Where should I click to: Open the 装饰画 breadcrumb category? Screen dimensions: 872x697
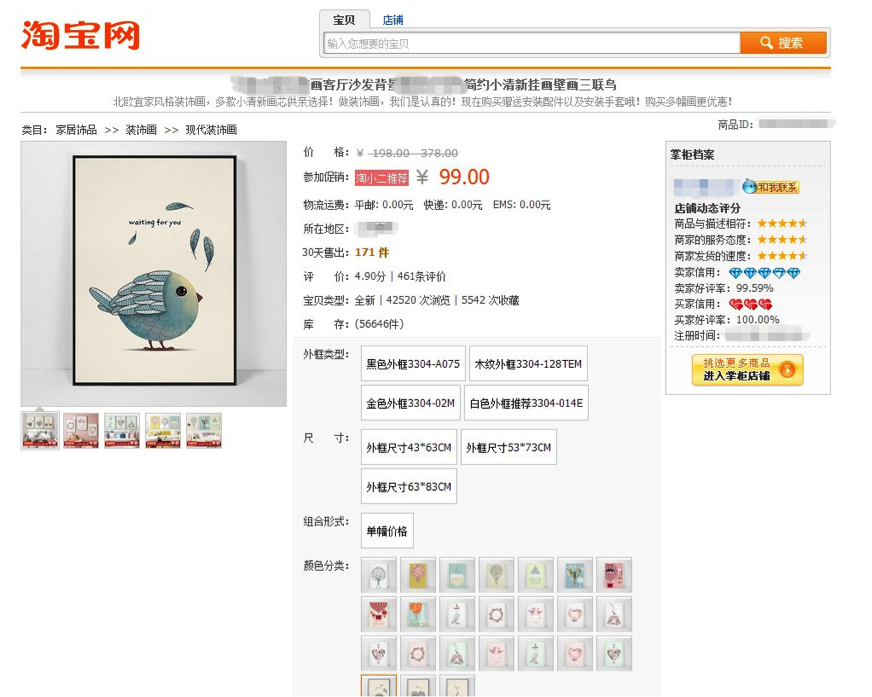coord(141,130)
